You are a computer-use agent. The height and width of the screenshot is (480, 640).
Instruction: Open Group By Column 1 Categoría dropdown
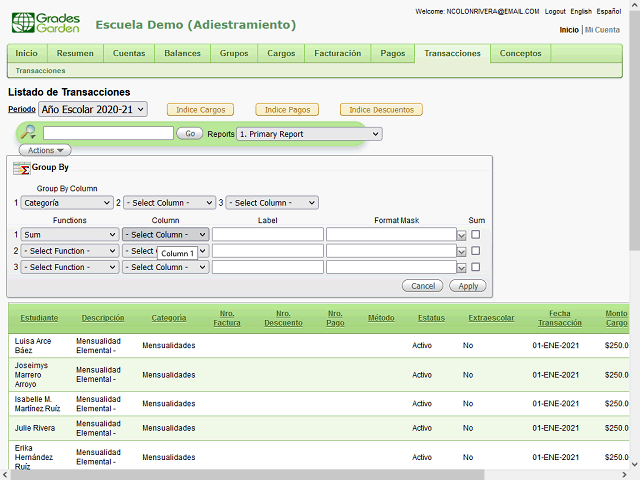click(x=67, y=203)
